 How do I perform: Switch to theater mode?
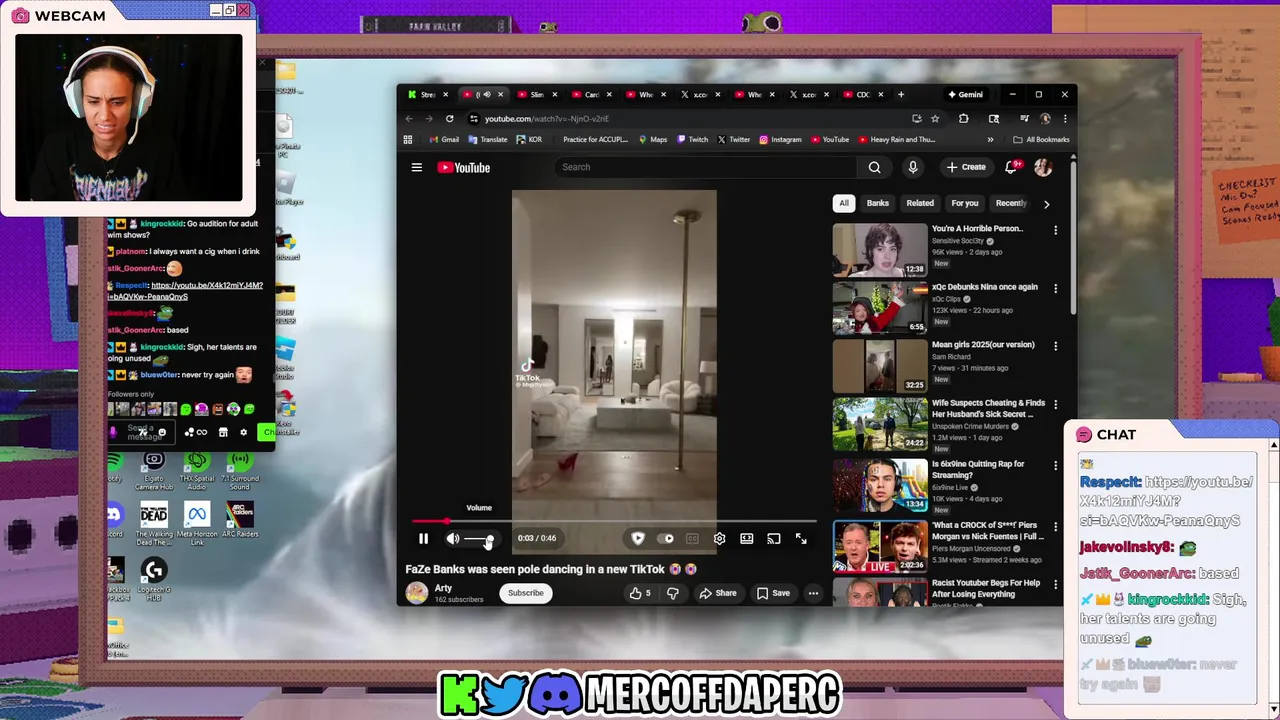pos(746,538)
